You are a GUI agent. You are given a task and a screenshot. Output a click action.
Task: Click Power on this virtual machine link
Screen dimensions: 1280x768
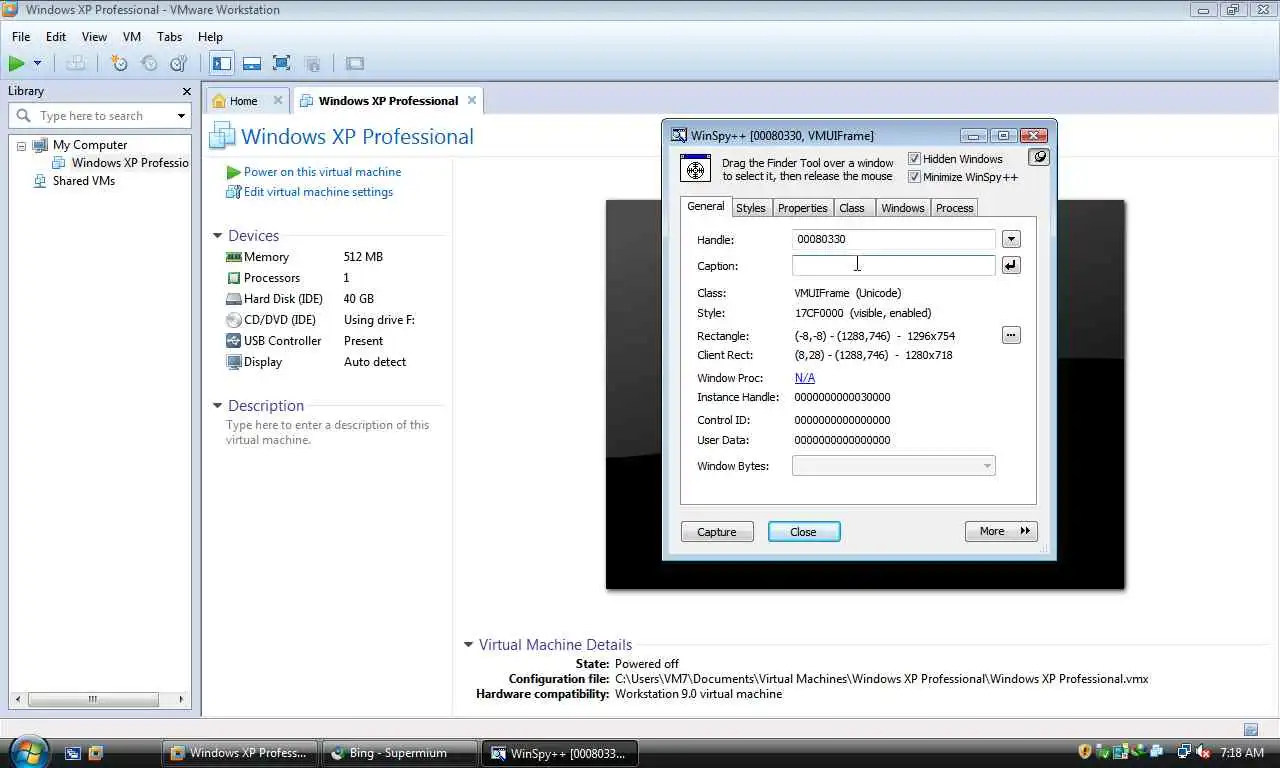322,172
